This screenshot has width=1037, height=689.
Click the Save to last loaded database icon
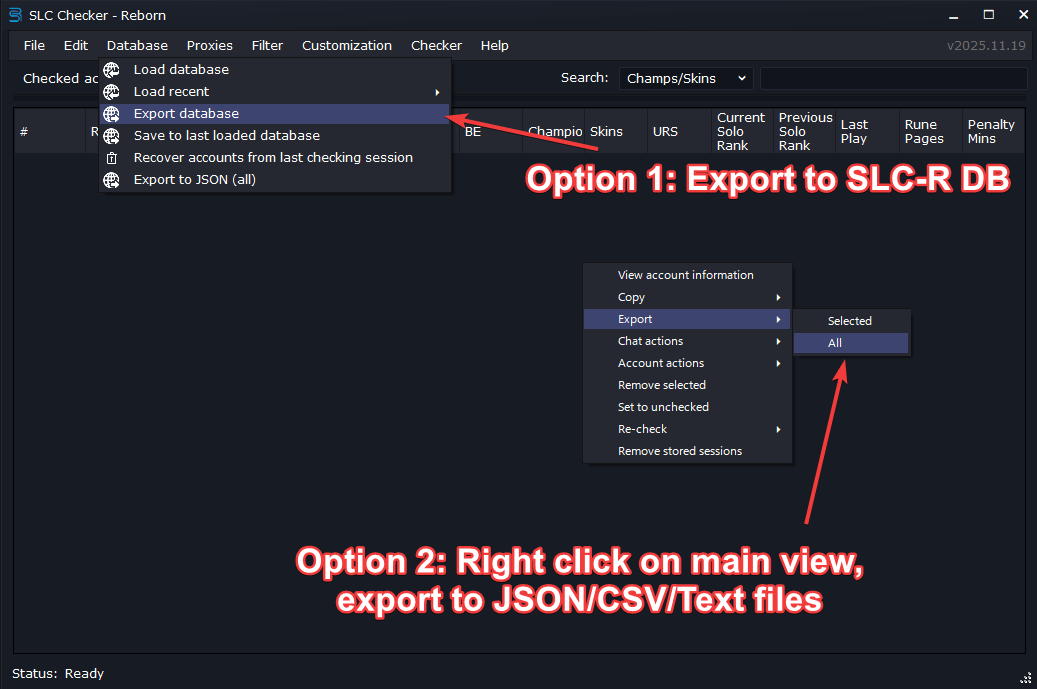click(x=112, y=136)
